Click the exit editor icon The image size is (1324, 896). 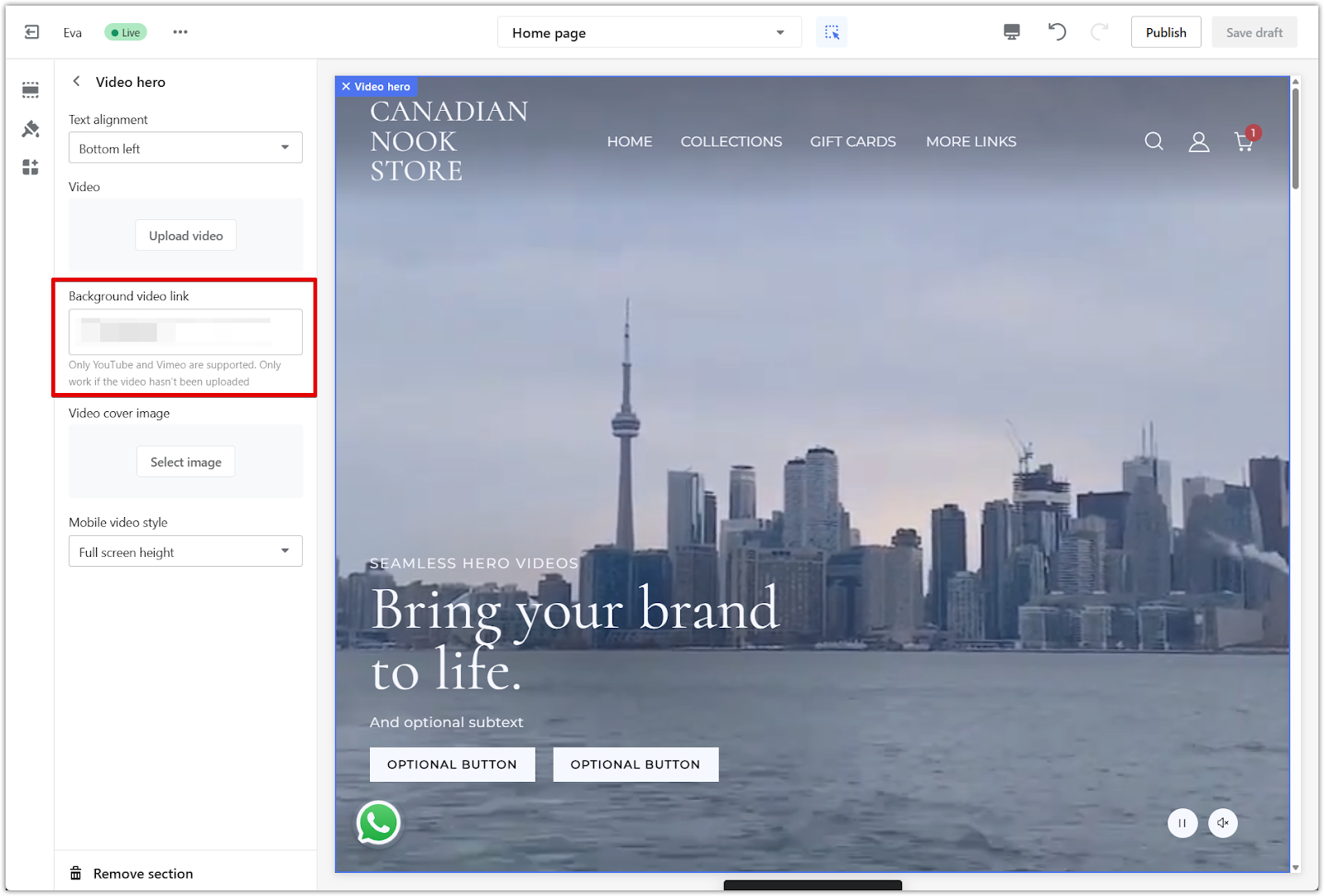(31, 32)
